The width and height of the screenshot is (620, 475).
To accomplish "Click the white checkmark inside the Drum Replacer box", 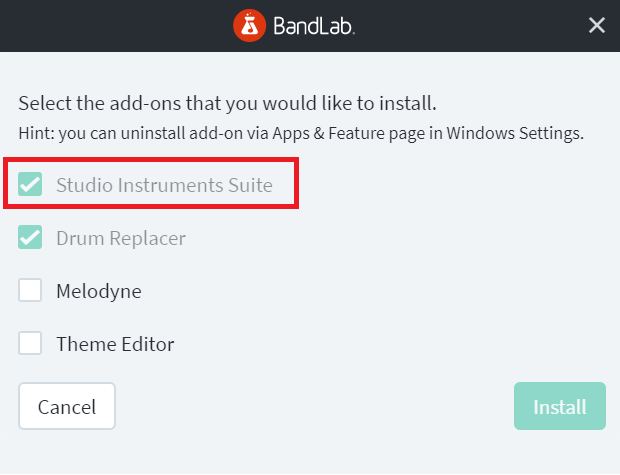I will coord(30,237).
